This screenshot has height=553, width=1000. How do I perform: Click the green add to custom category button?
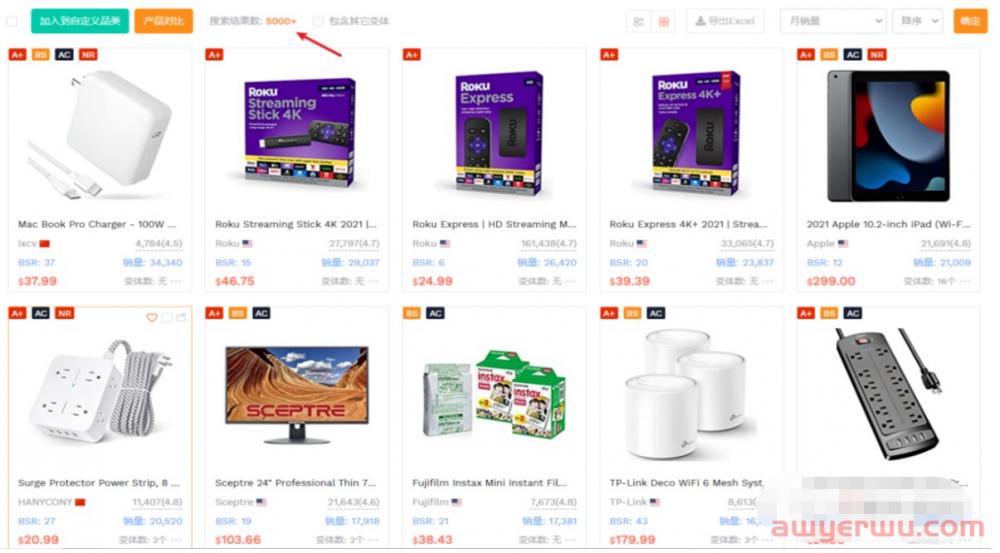point(80,21)
